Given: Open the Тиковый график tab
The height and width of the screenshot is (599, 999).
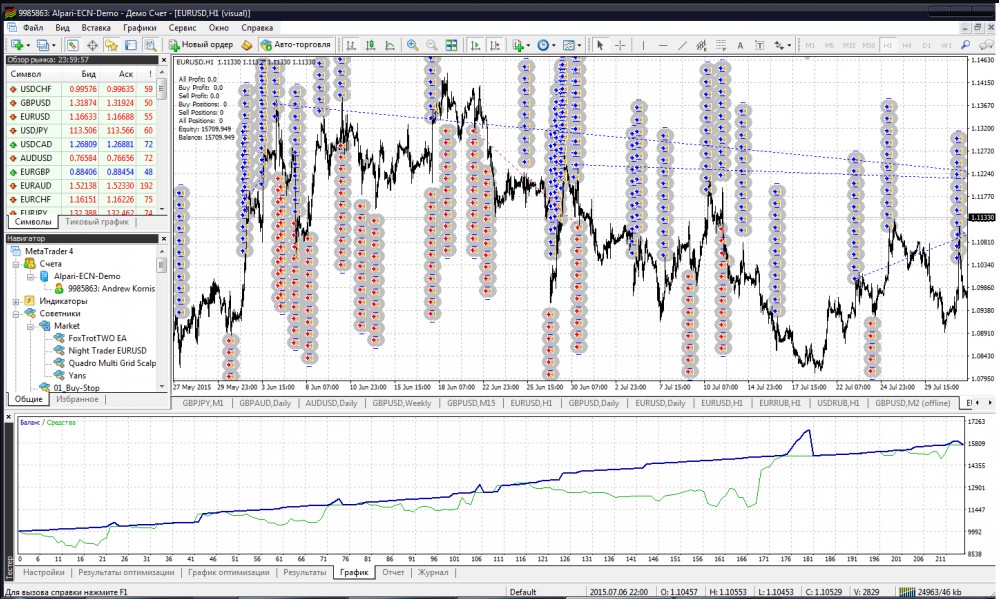Looking at the screenshot, I should [97, 222].
